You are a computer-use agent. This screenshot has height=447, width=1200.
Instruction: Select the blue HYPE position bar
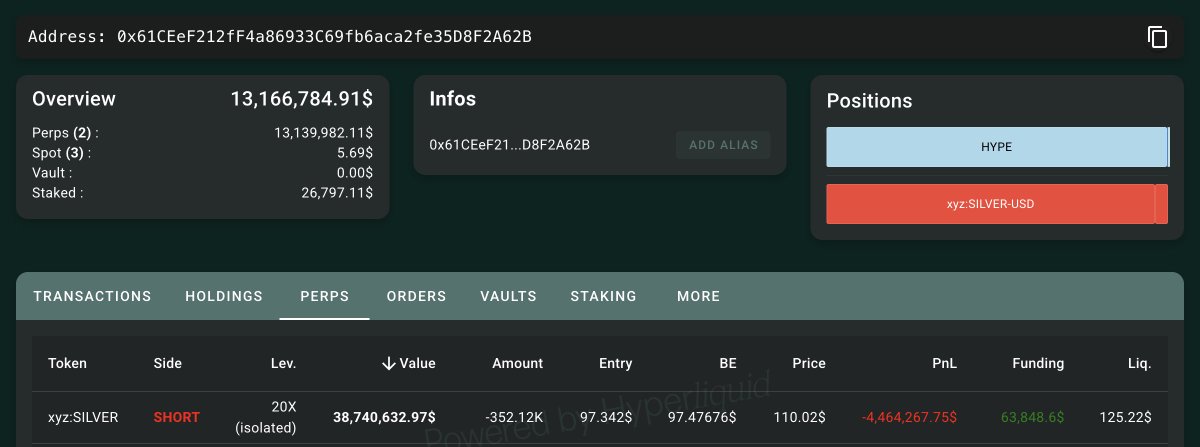pyautogui.click(x=996, y=147)
